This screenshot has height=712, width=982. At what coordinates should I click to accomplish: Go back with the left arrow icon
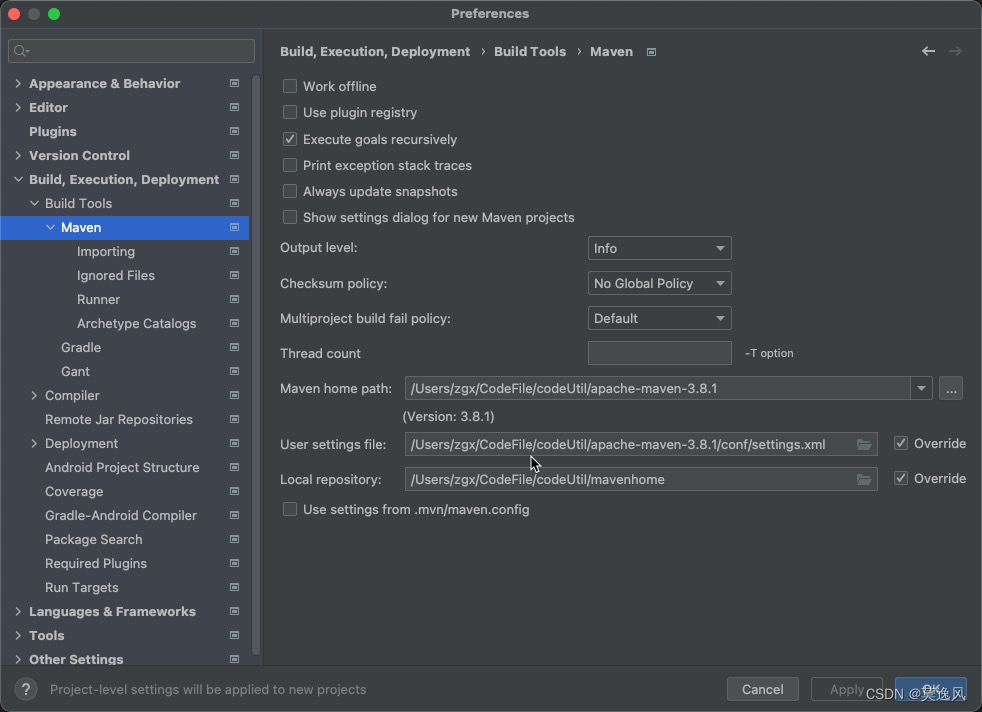click(928, 51)
